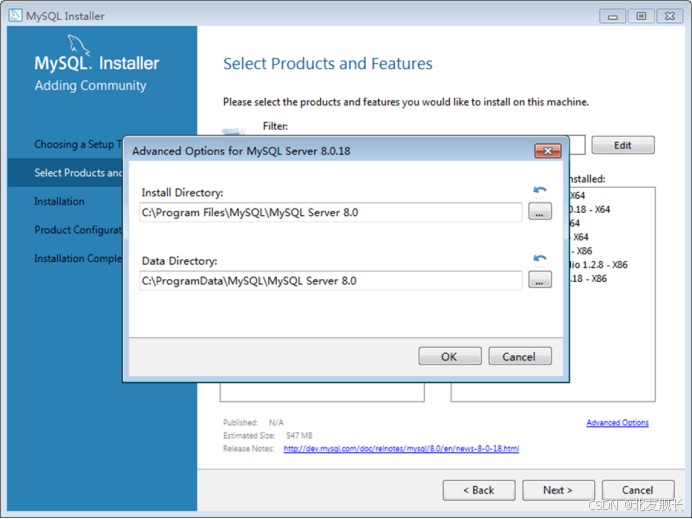Click the Install Directory path field
692x519 pixels.
pos(331,213)
